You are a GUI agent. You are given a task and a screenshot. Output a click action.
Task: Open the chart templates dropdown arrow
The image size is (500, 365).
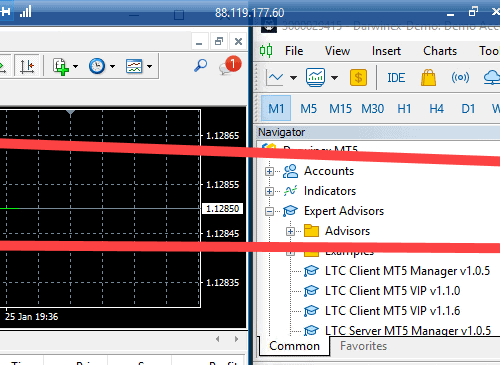coord(149,66)
